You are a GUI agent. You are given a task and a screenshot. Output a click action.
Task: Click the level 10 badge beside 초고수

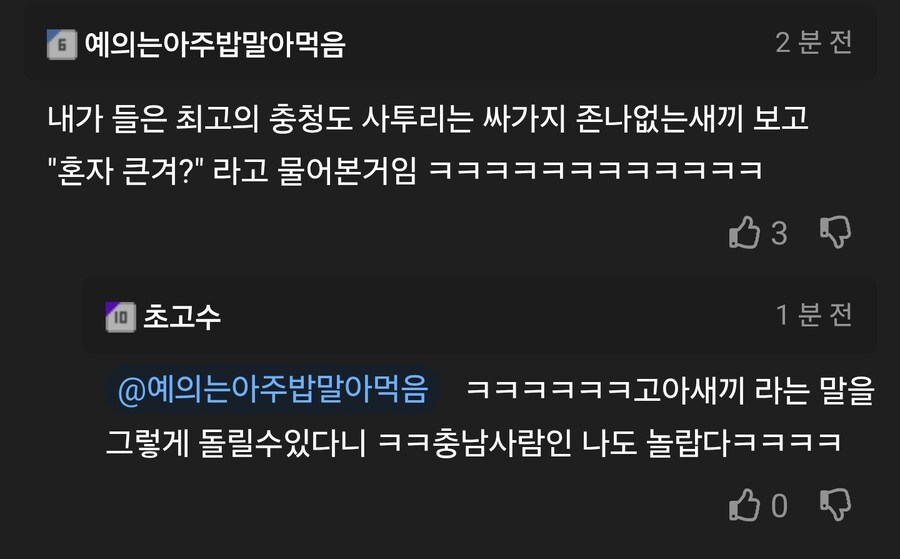(121, 317)
